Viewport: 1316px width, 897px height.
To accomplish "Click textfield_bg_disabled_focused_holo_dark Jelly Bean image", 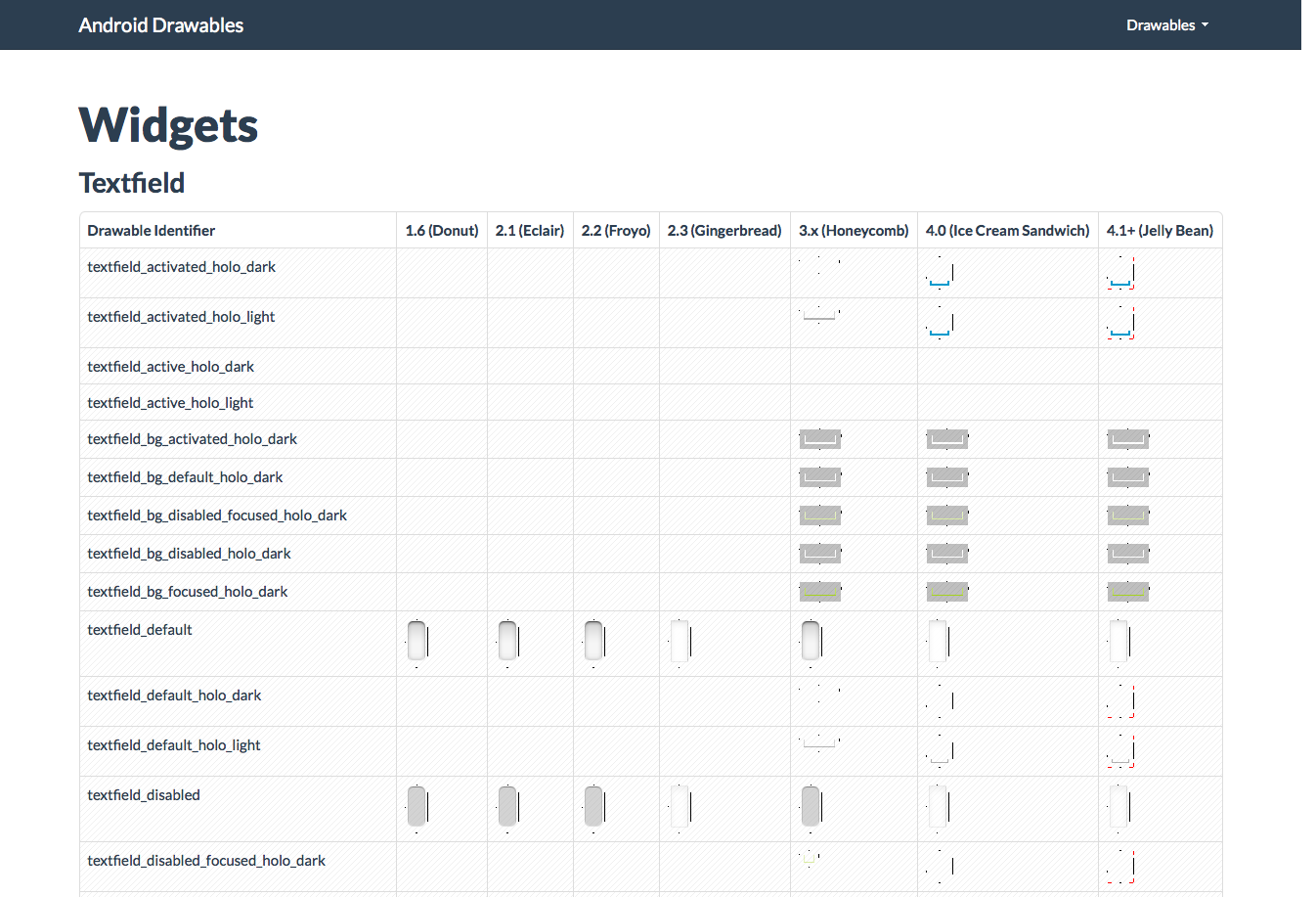I will tap(1127, 516).
